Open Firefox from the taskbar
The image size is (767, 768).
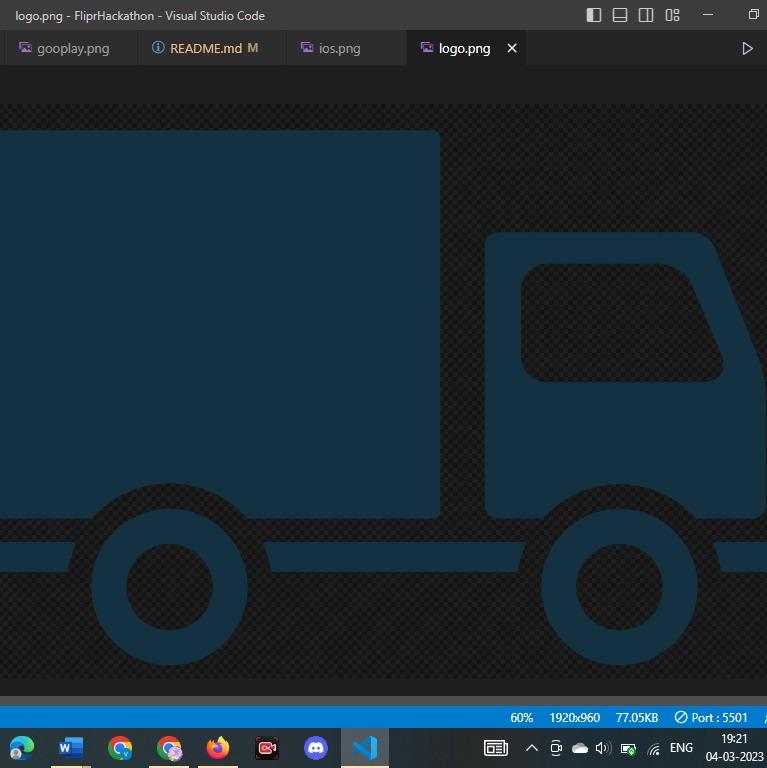coord(218,748)
